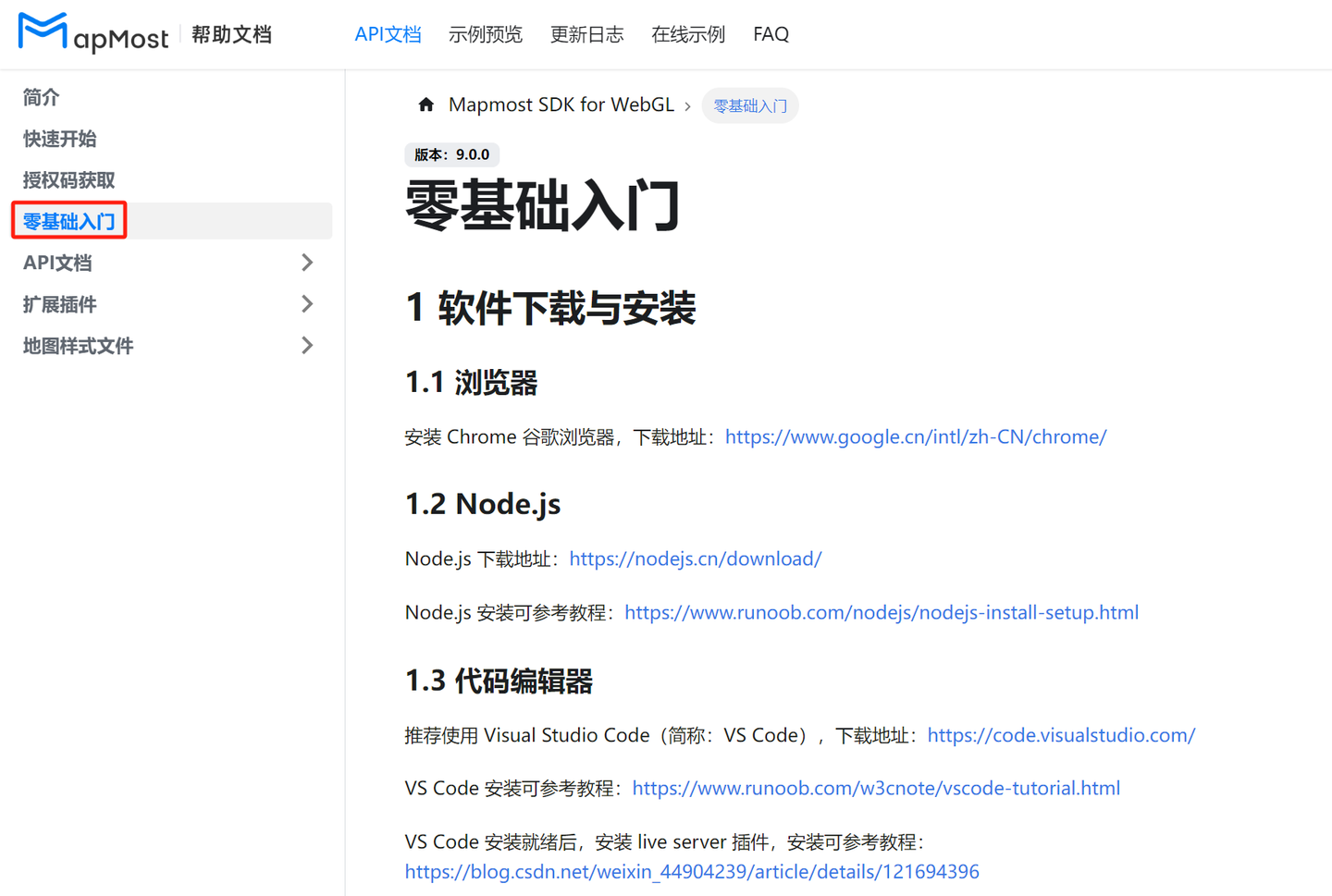Viewport: 1332px width, 896px height.
Task: Switch to the API文档 tab
Action: coord(388,33)
